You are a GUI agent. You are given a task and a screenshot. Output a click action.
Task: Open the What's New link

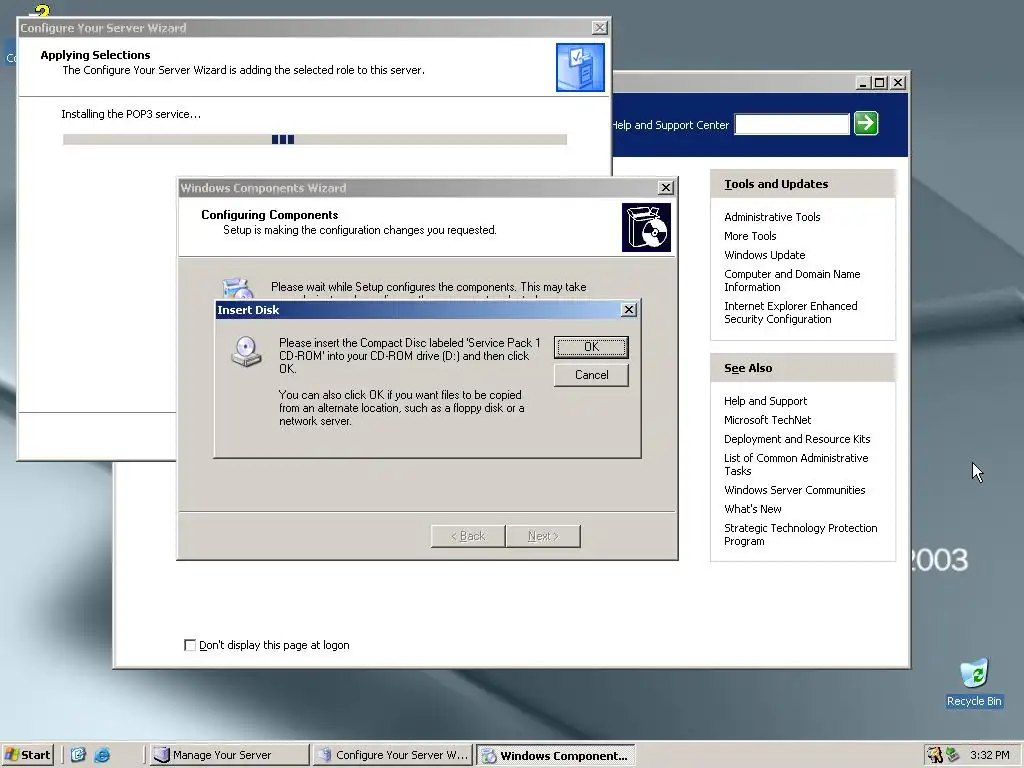coord(752,509)
